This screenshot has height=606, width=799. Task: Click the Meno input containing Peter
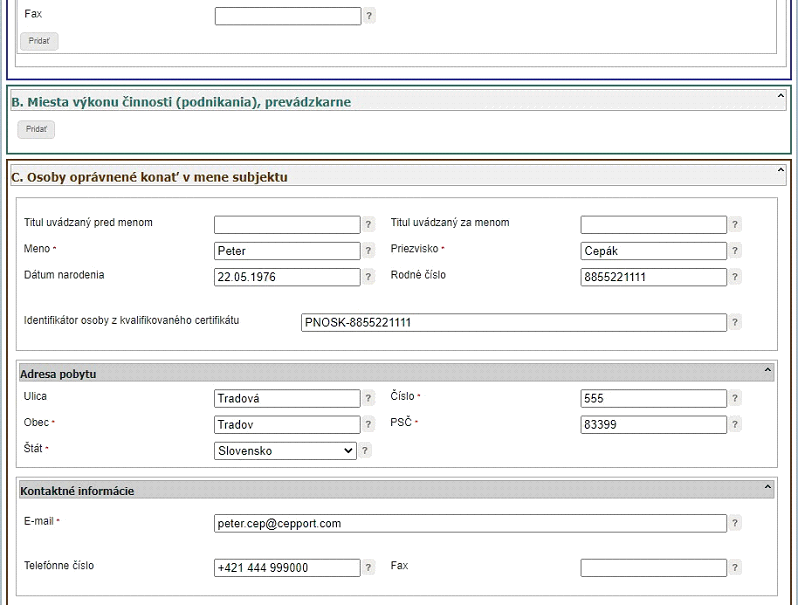pyautogui.click(x=287, y=251)
